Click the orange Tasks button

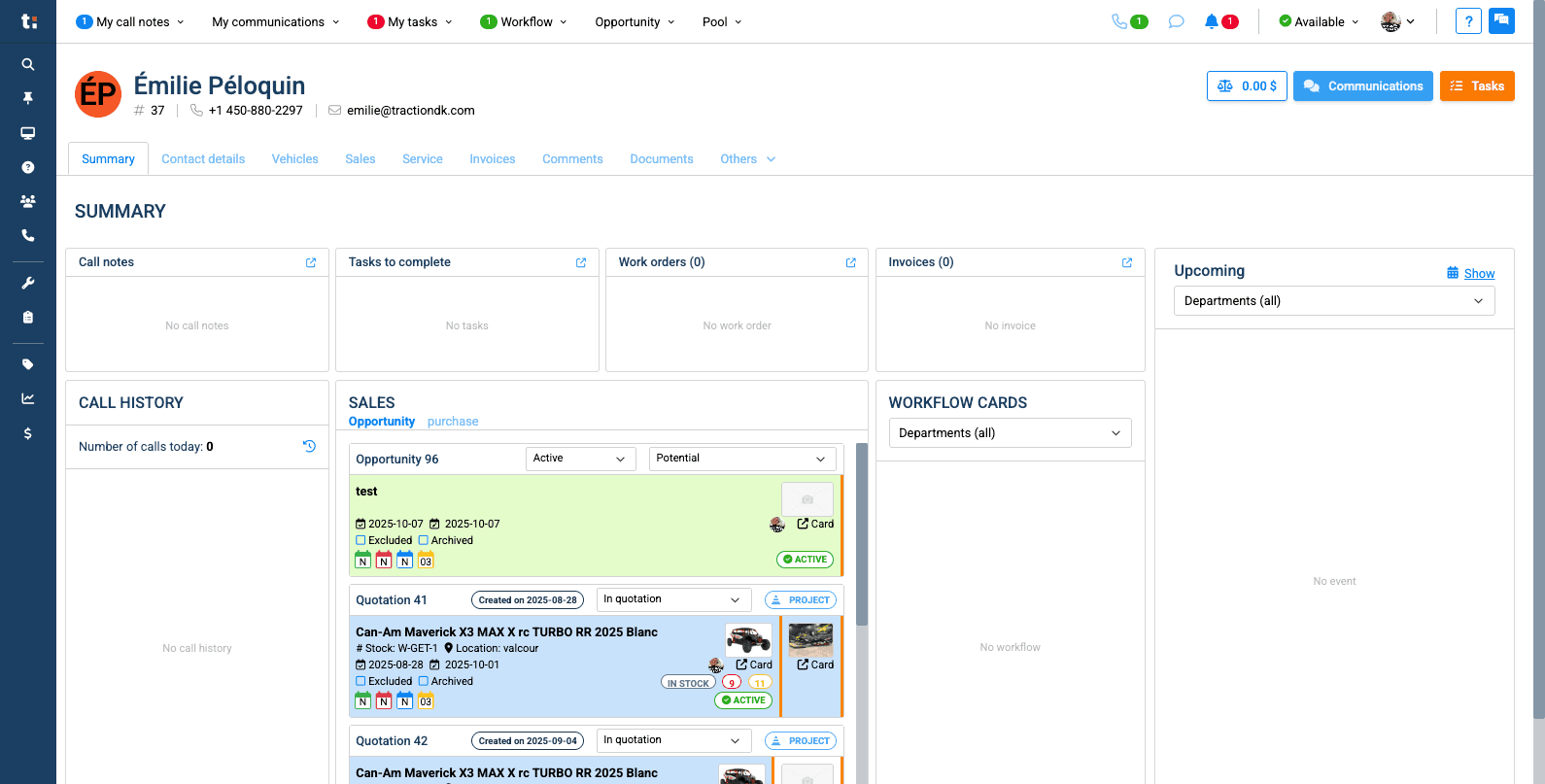pyautogui.click(x=1477, y=85)
